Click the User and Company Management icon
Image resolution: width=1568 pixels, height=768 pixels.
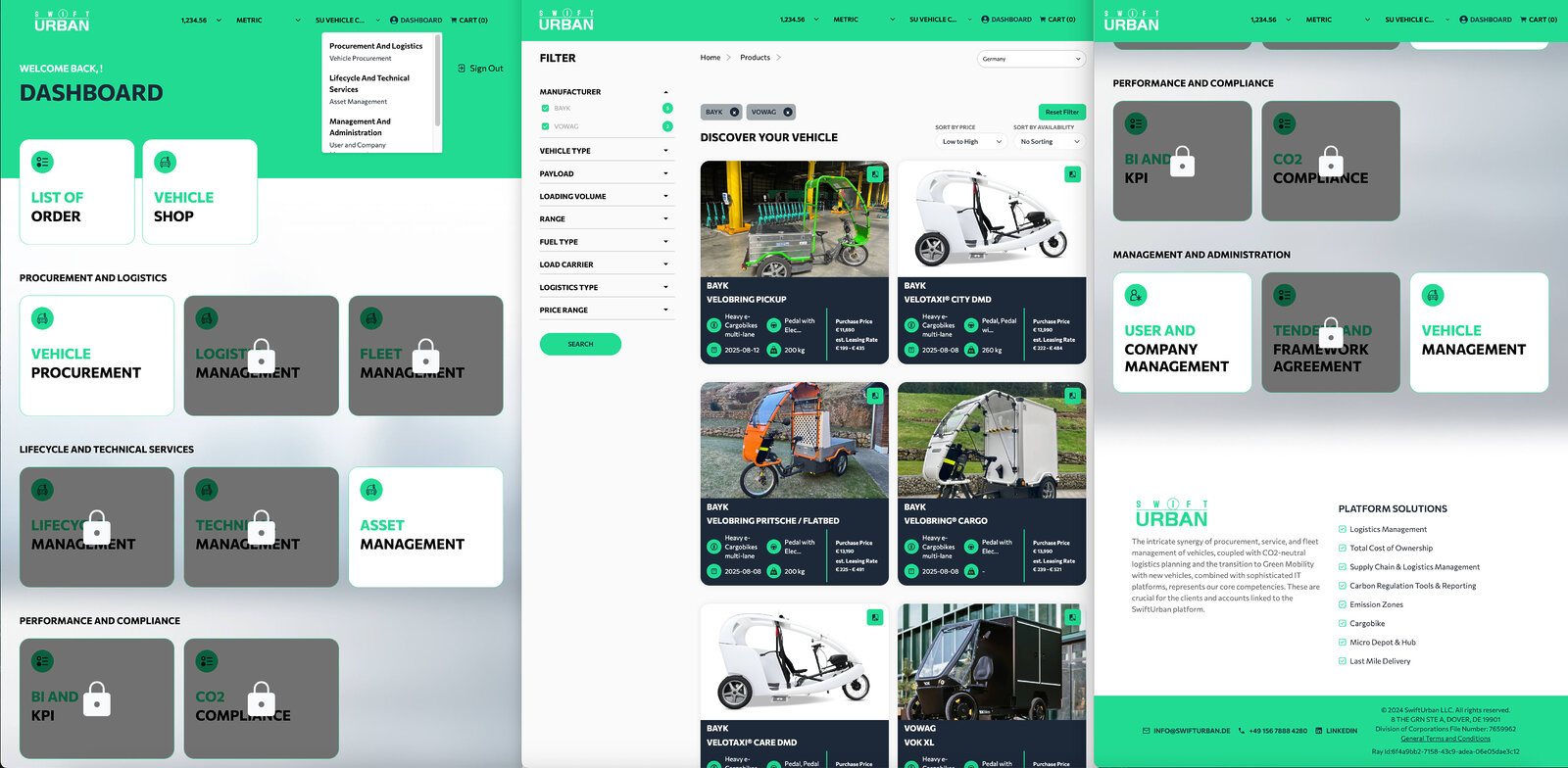coord(1136,295)
